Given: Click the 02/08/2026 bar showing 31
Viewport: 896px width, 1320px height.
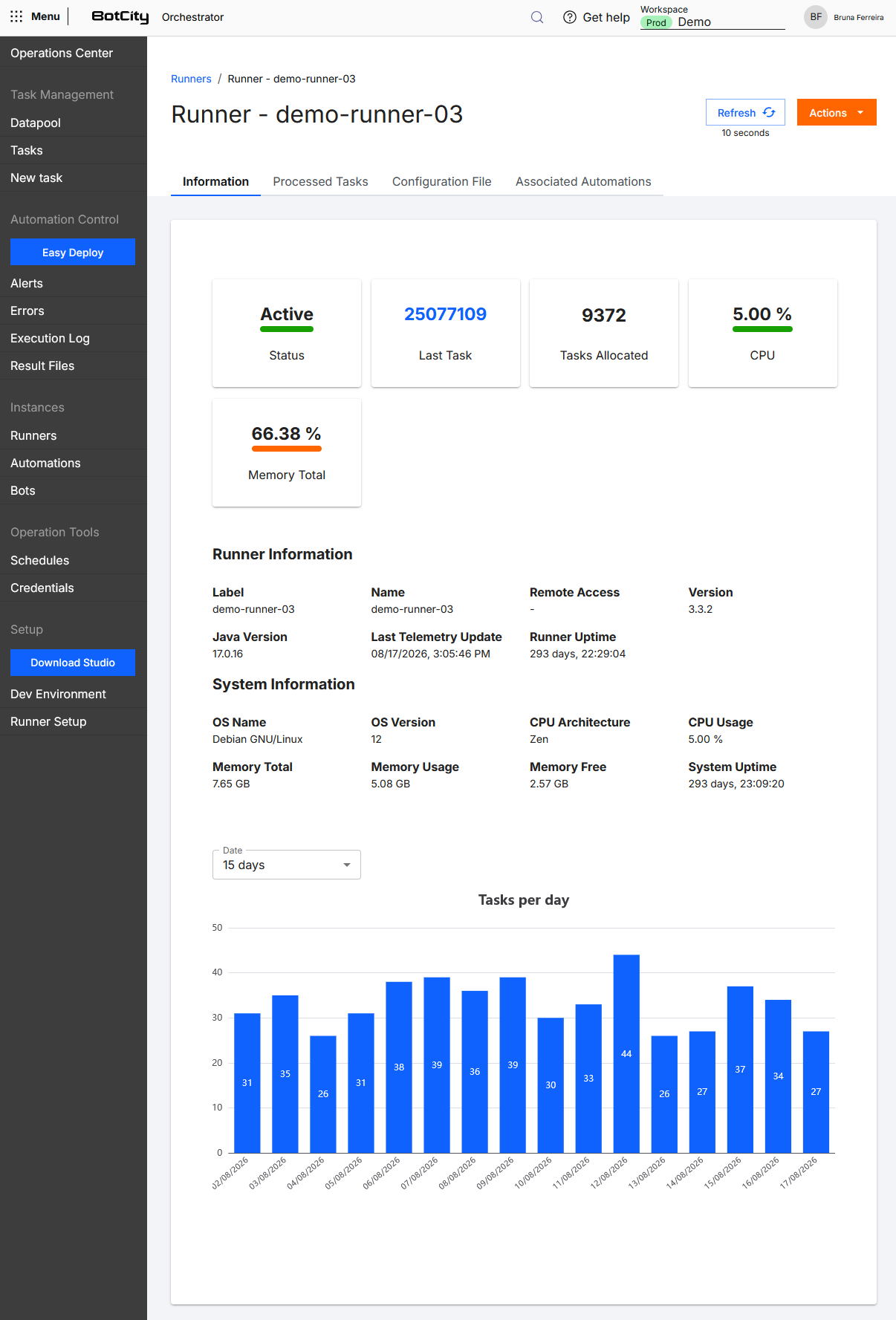Looking at the screenshot, I should (247, 1083).
